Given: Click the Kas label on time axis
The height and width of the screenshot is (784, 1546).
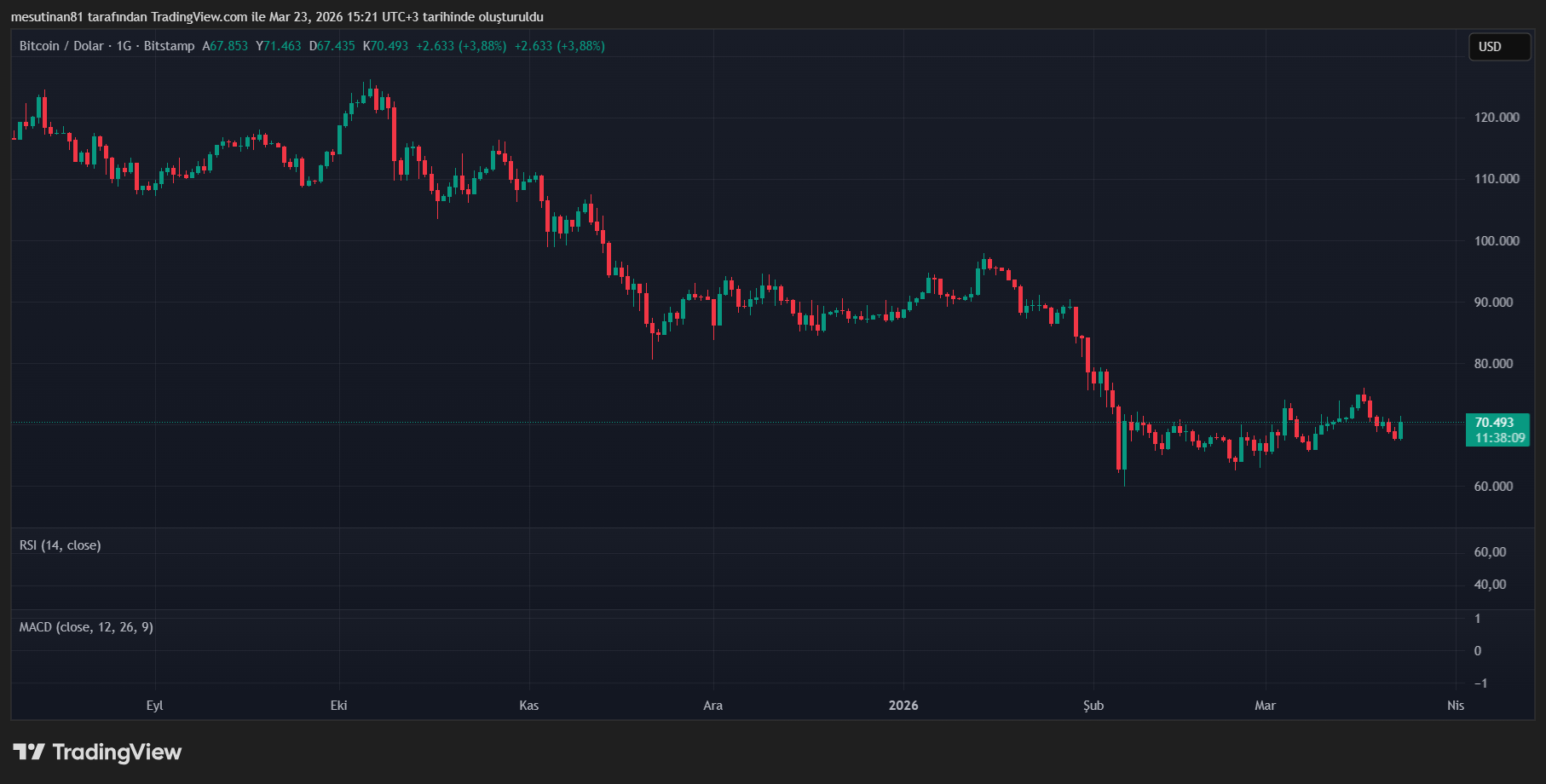Looking at the screenshot, I should (528, 706).
